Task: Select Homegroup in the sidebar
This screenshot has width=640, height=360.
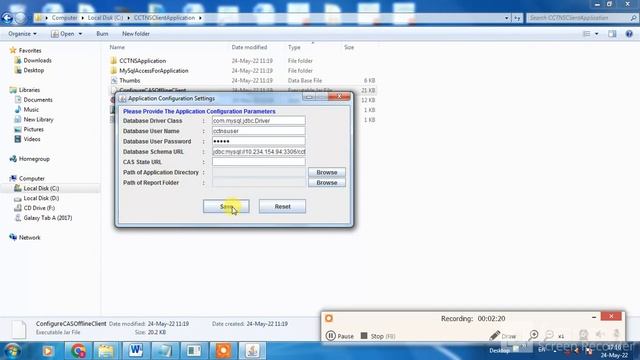Action: 34,159
